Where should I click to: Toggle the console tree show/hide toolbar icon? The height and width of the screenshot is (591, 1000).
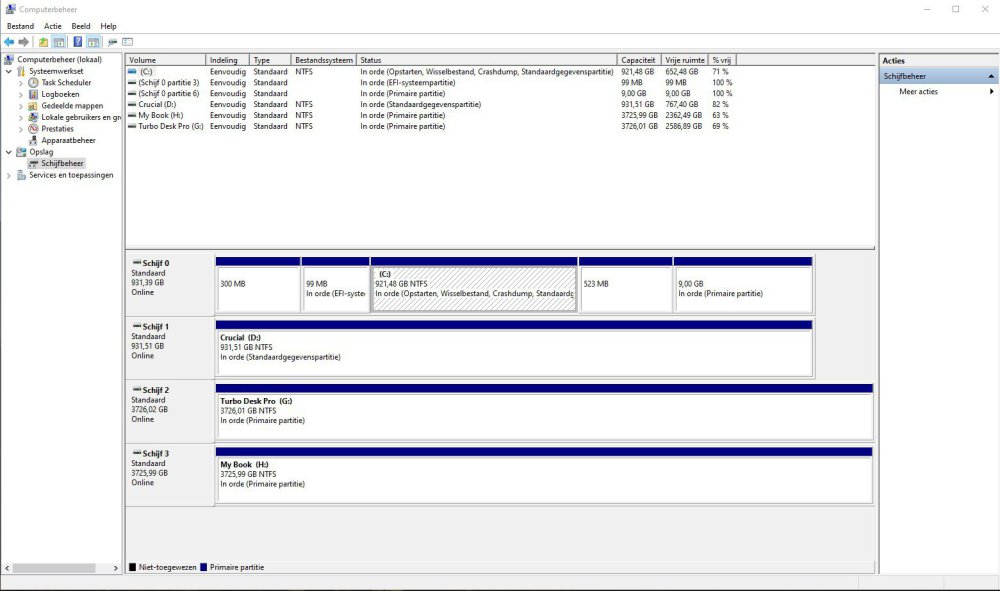59,42
